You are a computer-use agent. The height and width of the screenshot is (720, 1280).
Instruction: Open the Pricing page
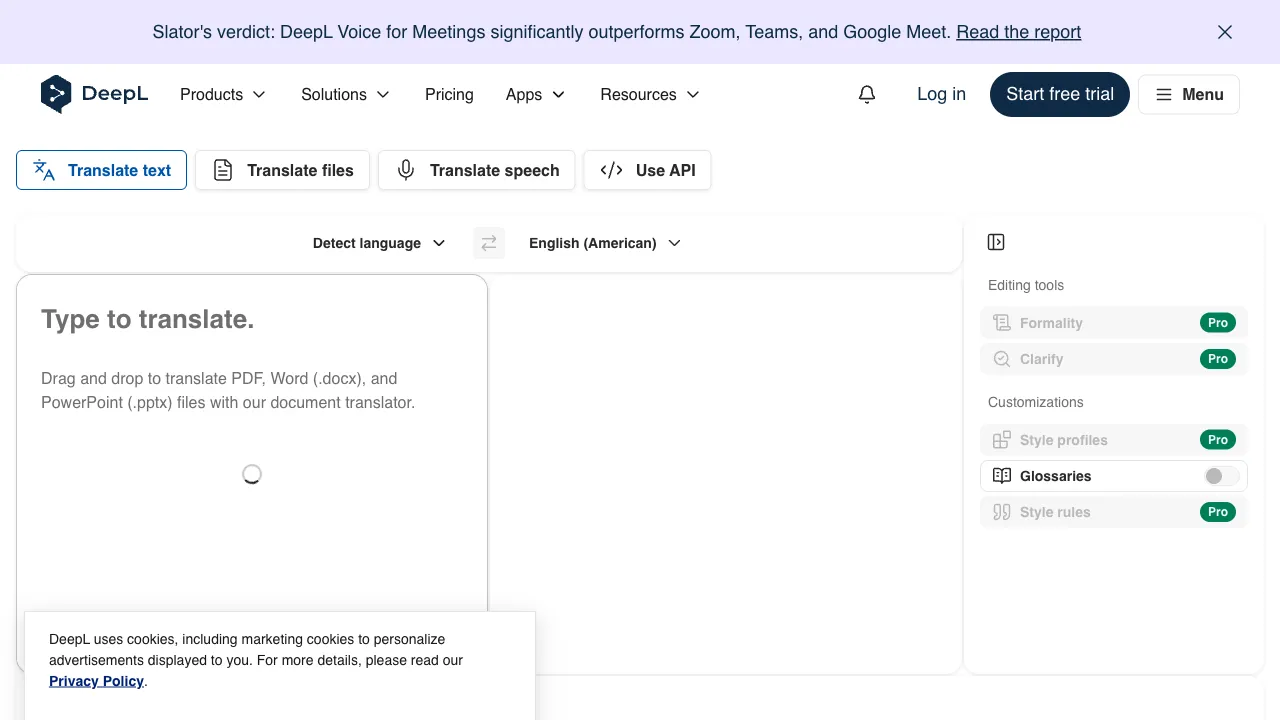(x=449, y=94)
